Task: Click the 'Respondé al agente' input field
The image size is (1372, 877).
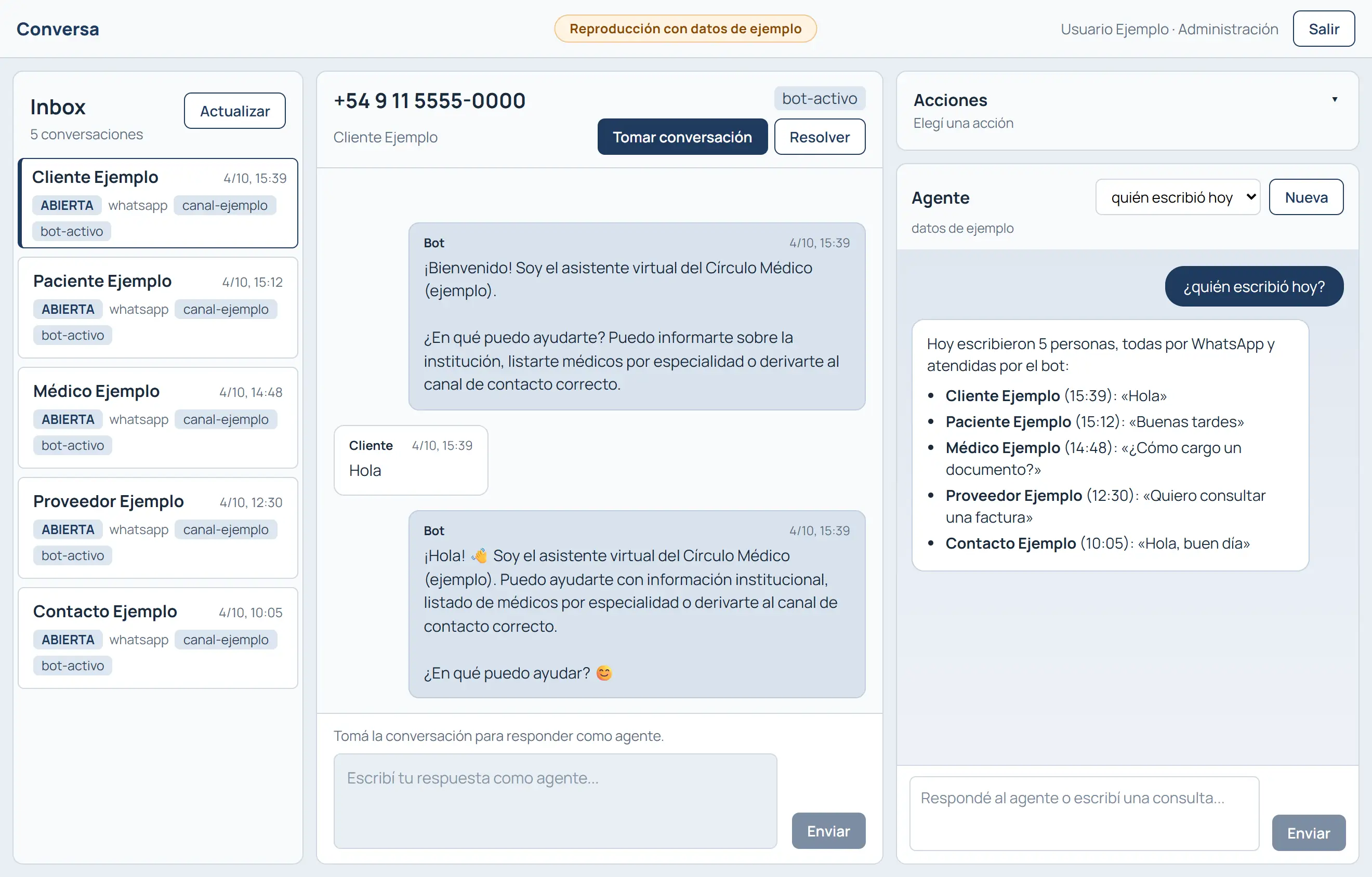Action: [1084, 813]
